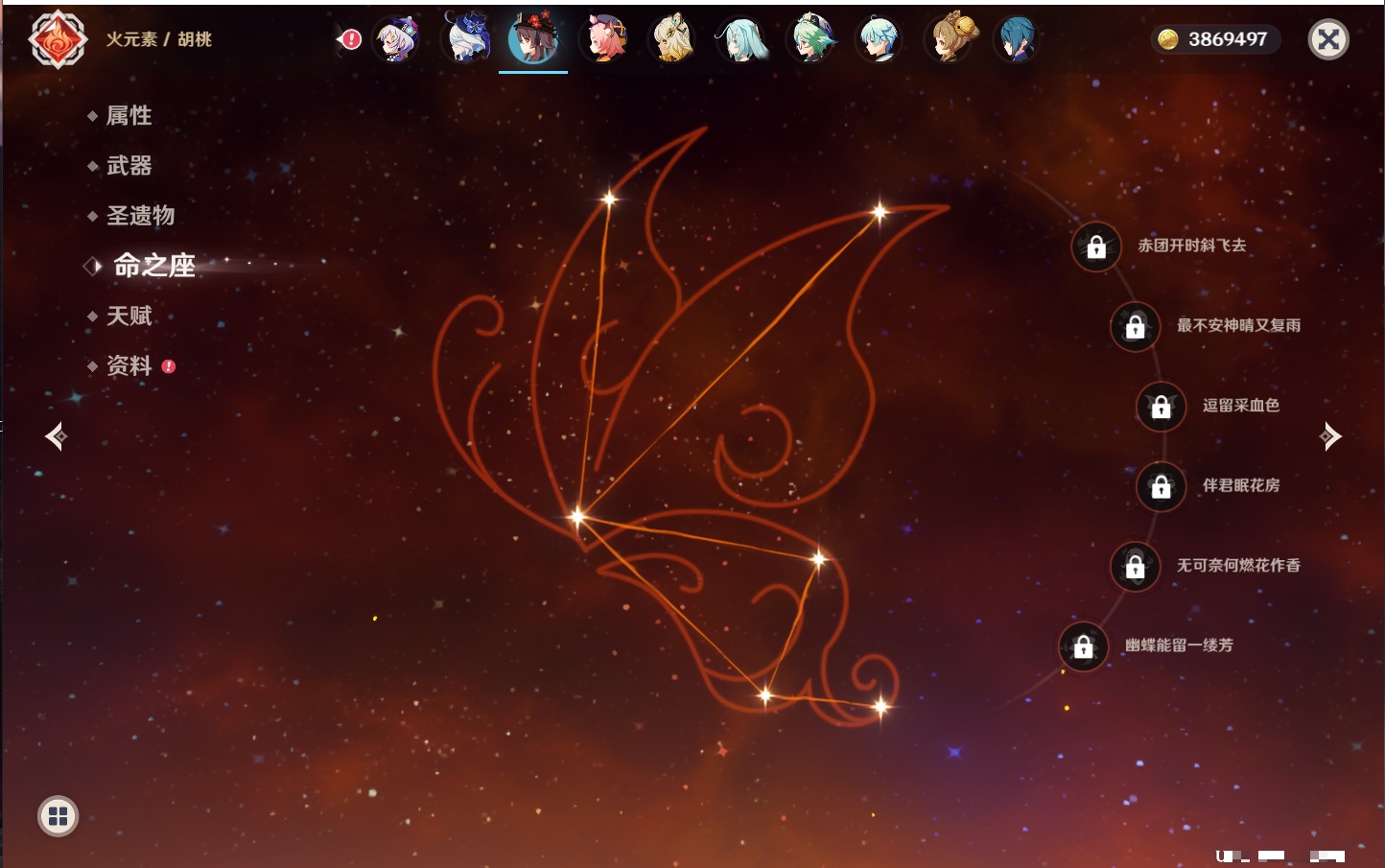The height and width of the screenshot is (868, 1385).
Task: Click the Mora balance 3869497
Action: pos(1228,39)
